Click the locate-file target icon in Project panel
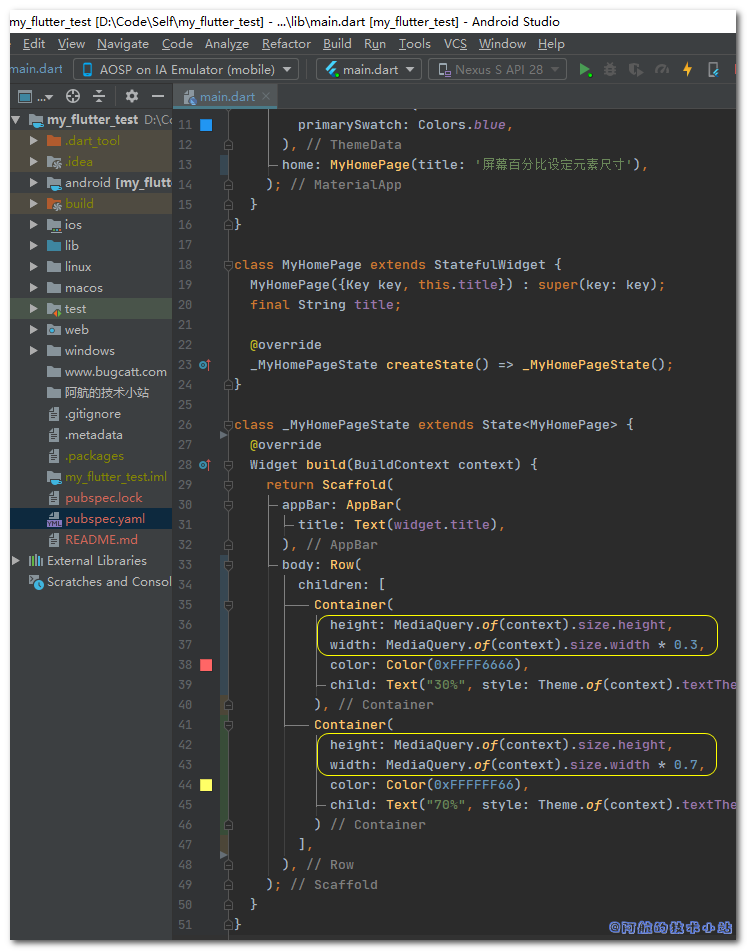747x951 pixels. coord(72,96)
